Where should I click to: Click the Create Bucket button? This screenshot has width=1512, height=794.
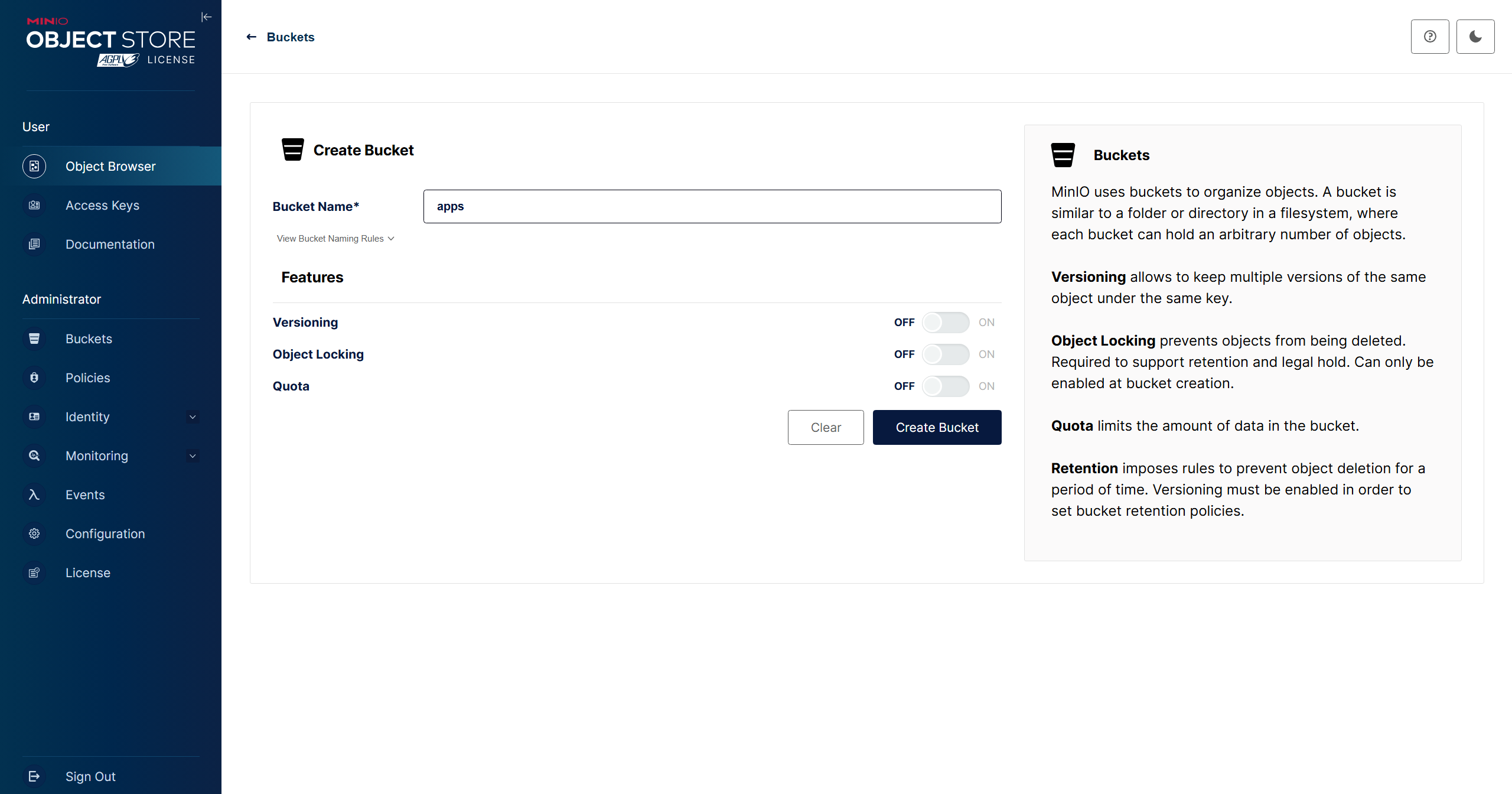pyautogui.click(x=937, y=428)
